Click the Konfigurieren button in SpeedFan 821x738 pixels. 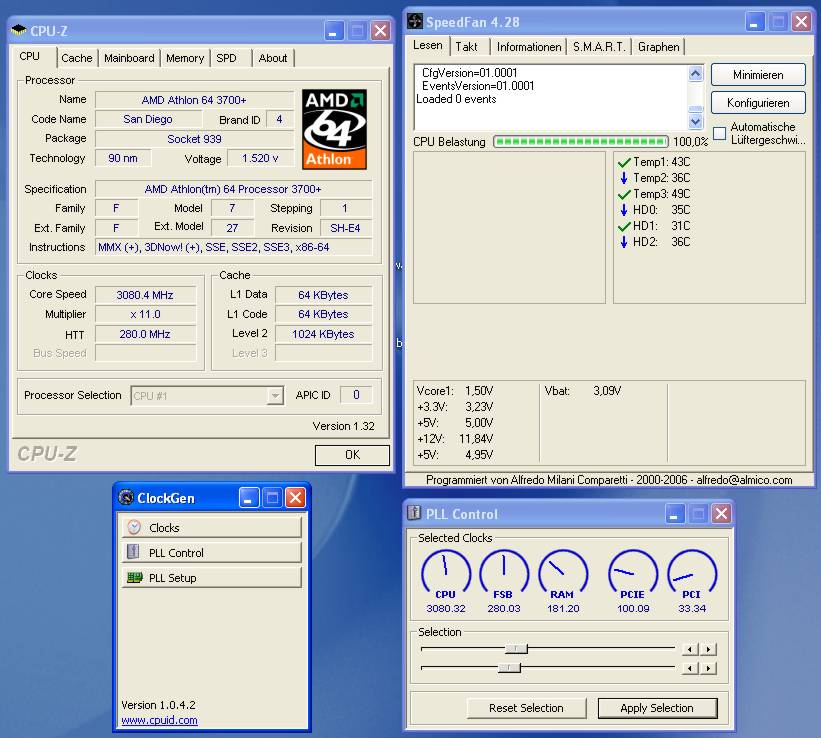pos(758,103)
